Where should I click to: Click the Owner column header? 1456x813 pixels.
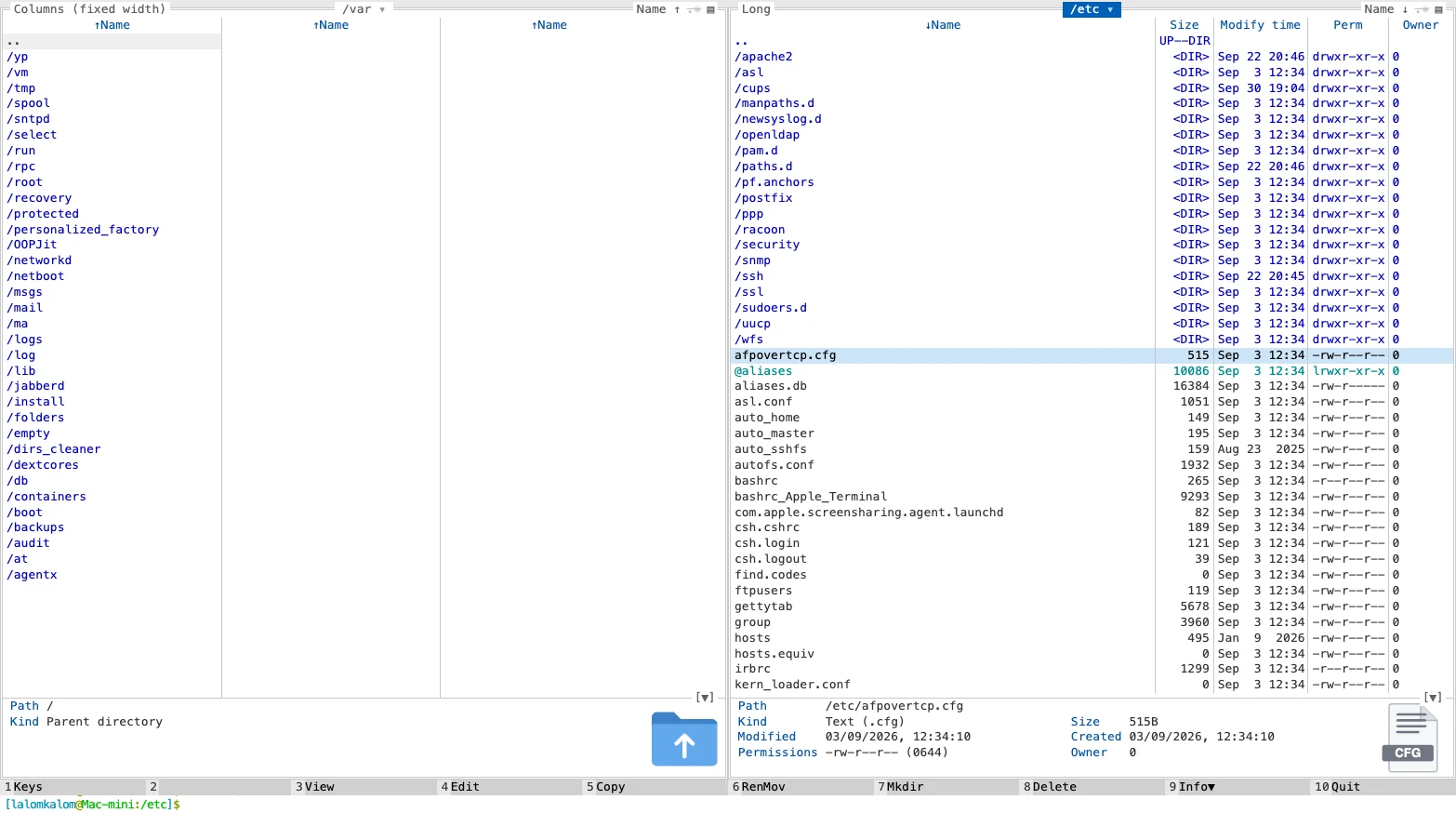click(x=1420, y=25)
